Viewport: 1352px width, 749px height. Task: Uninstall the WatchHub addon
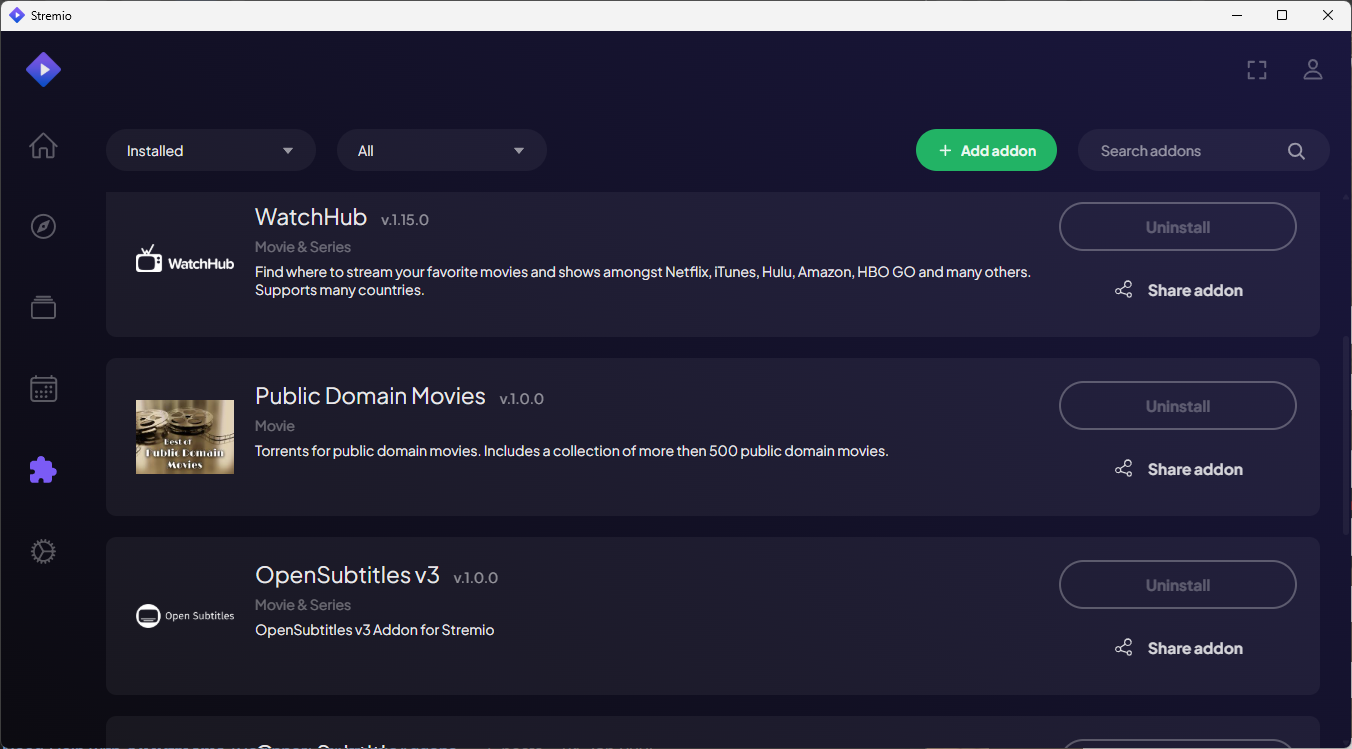pyautogui.click(x=1177, y=227)
